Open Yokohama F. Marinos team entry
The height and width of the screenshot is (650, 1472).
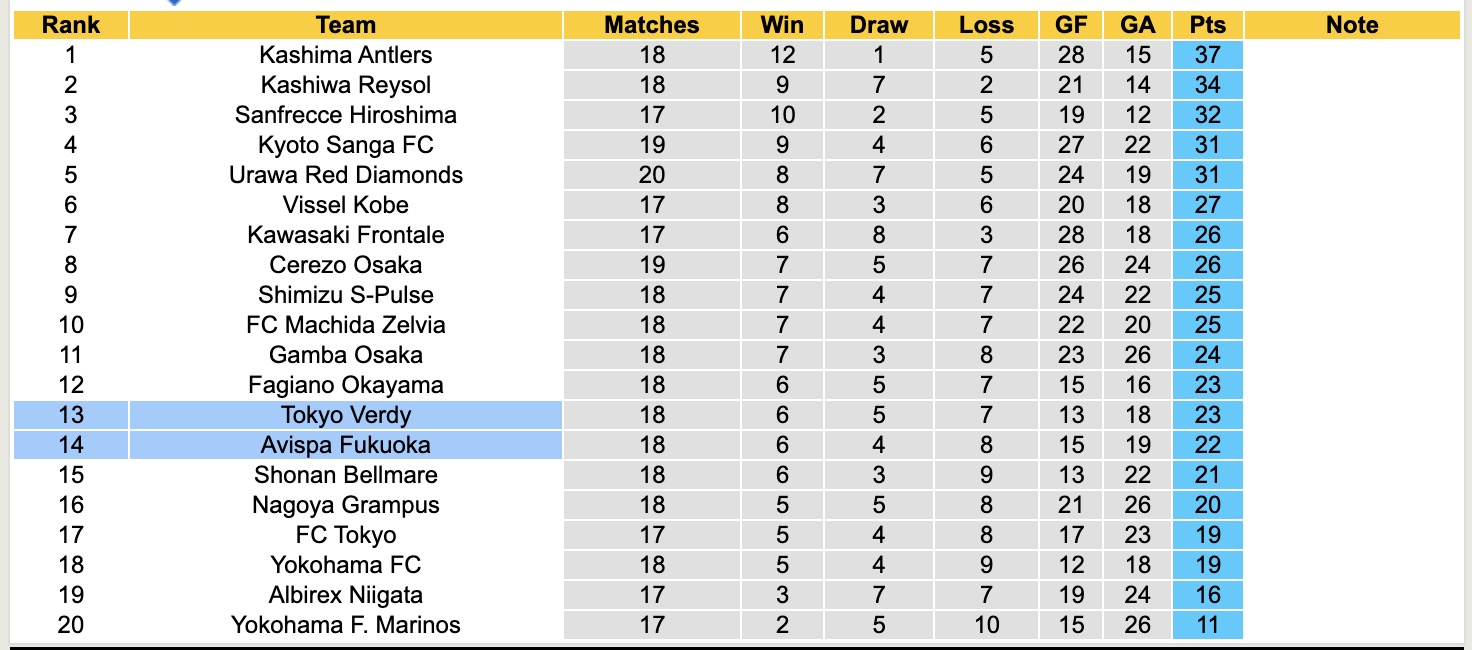[x=345, y=625]
